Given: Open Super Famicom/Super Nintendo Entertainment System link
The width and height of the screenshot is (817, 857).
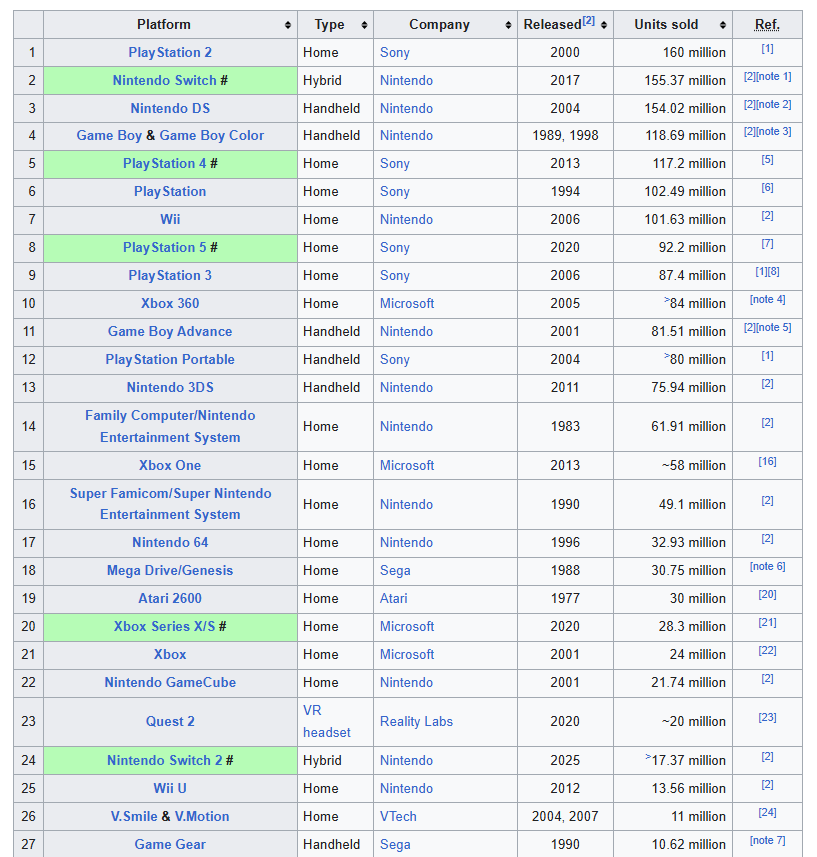Looking at the screenshot, I should 170,504.
